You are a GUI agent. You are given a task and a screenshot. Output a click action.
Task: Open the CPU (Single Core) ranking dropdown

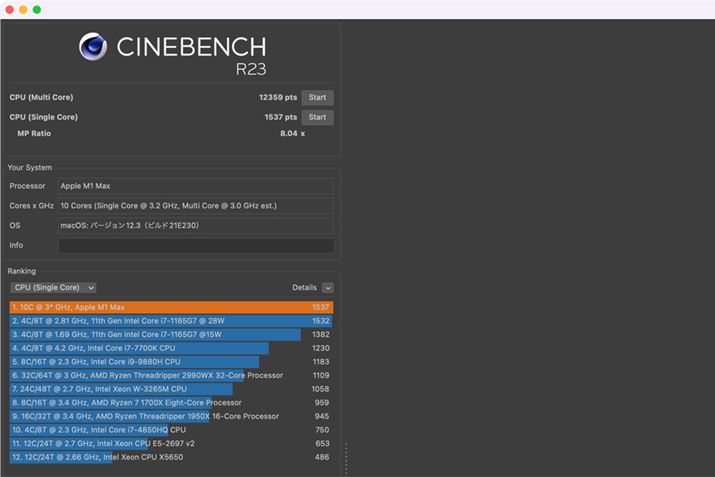[53, 288]
